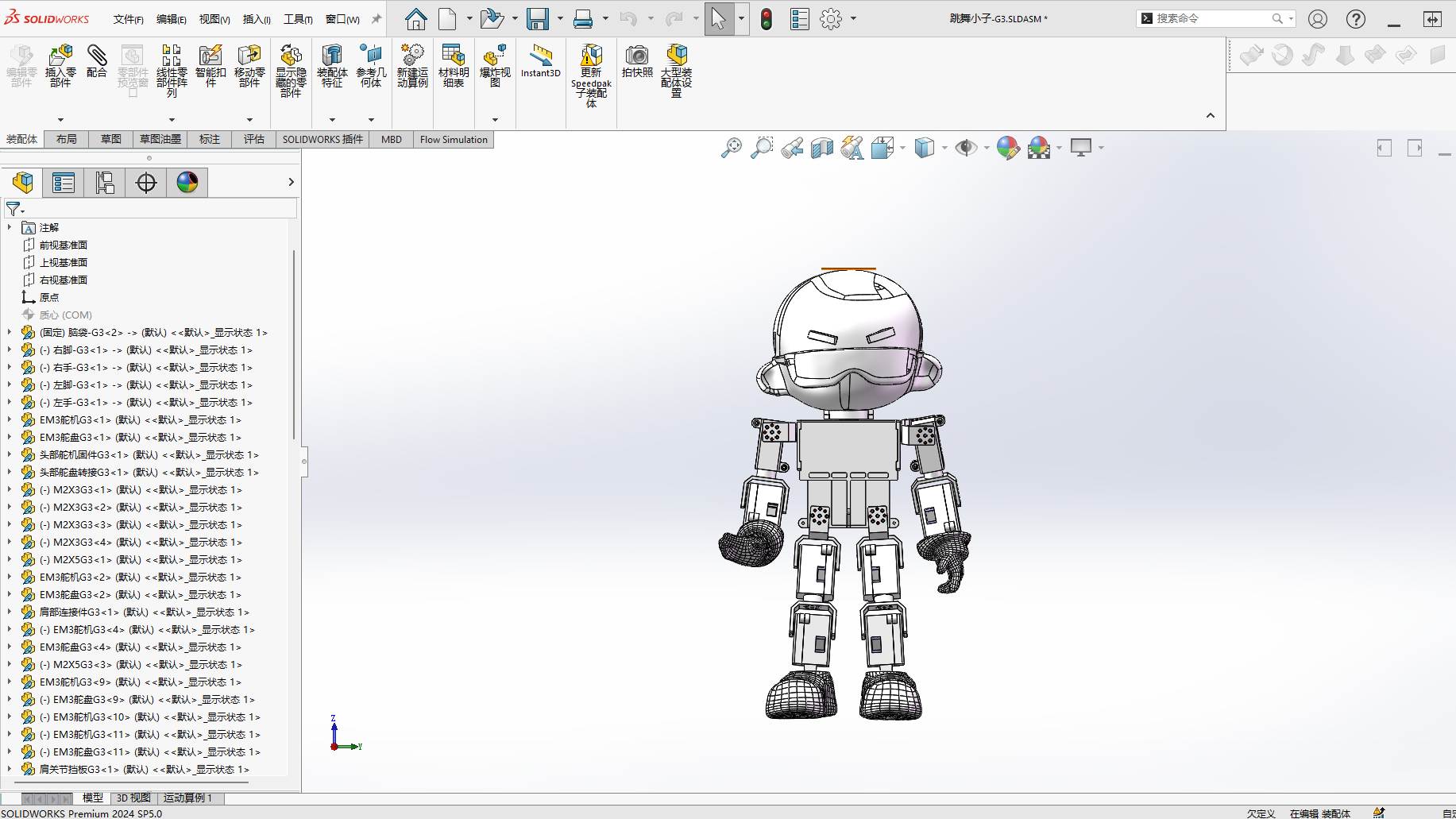Image resolution: width=1456 pixels, height=819 pixels.
Task: Launch the Instant3D tool
Action: click(541, 61)
